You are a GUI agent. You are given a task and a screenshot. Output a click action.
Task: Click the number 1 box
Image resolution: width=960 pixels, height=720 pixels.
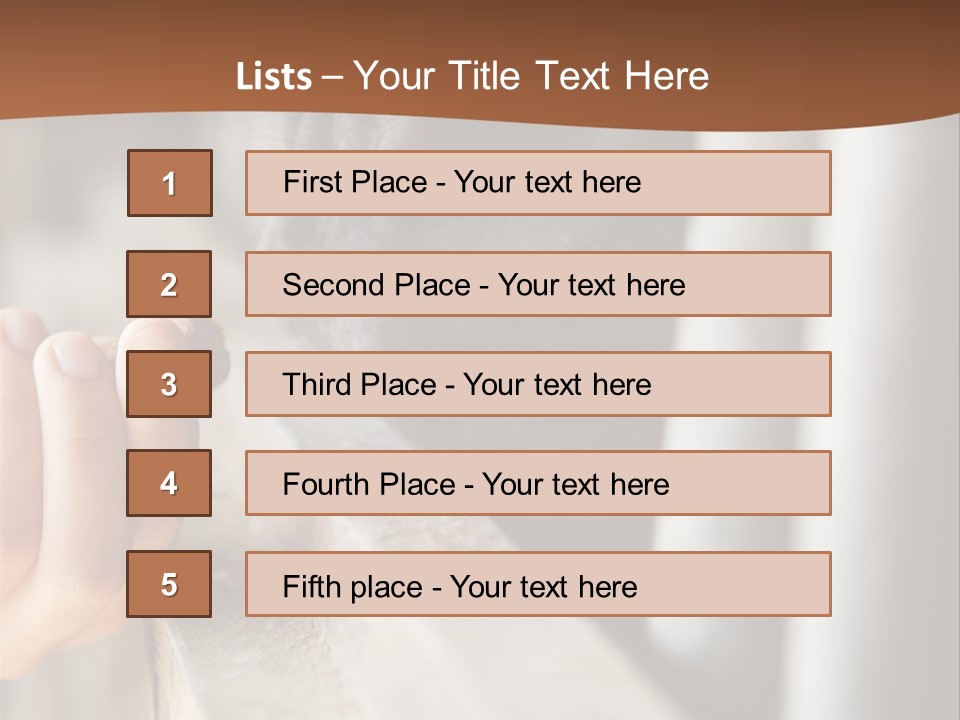(170, 183)
